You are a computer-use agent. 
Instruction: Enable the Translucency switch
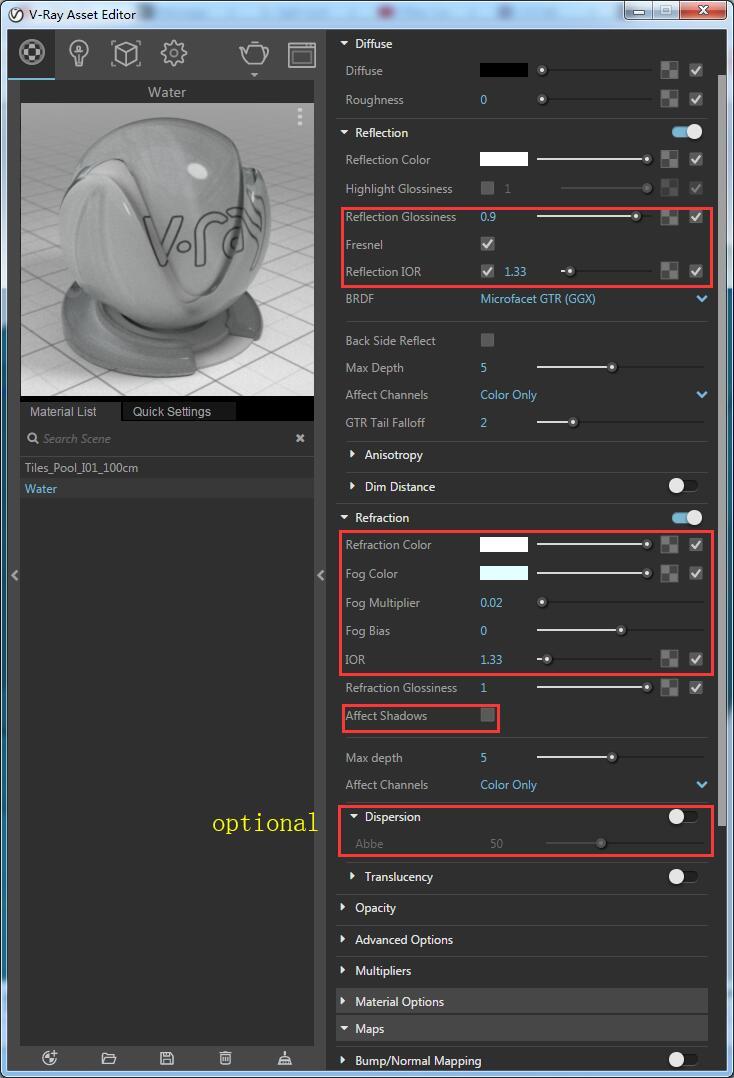[684, 876]
